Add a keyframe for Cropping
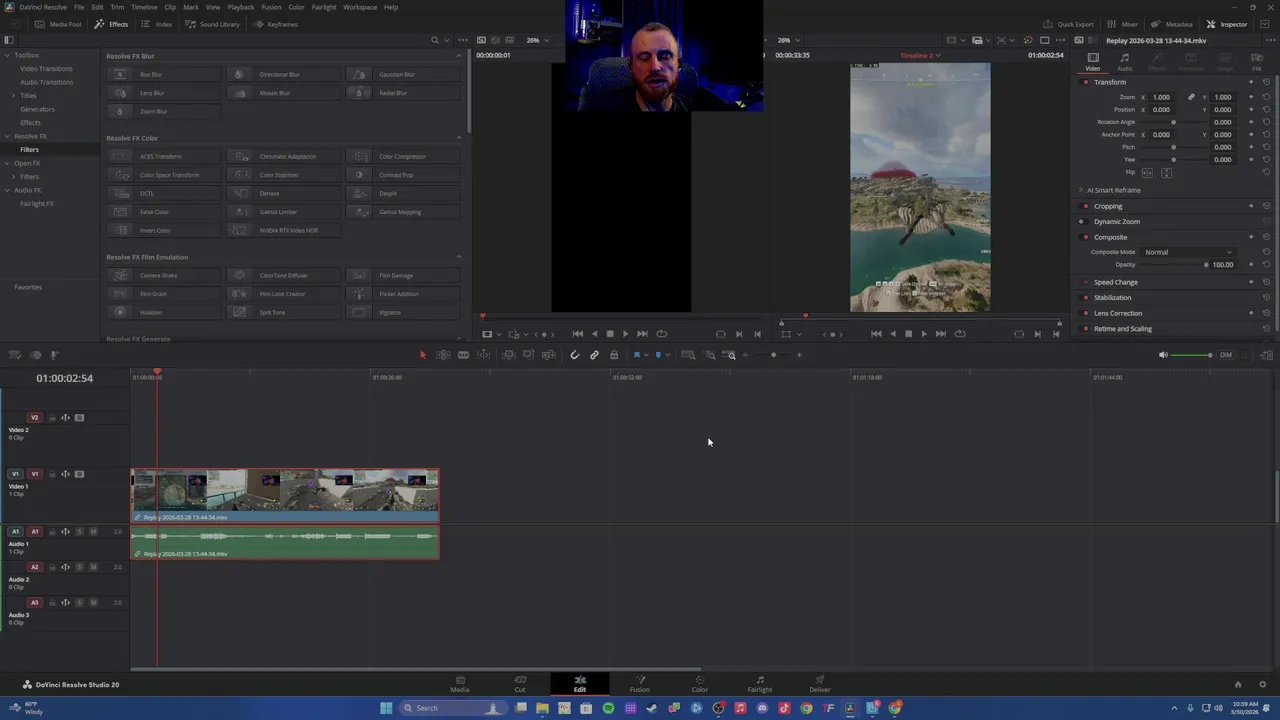1280x720 pixels. pos(1251,206)
